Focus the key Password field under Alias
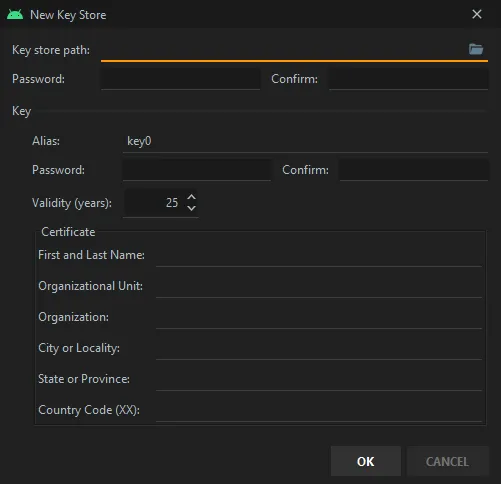Viewport: 501px width, 484px height. pos(196,170)
